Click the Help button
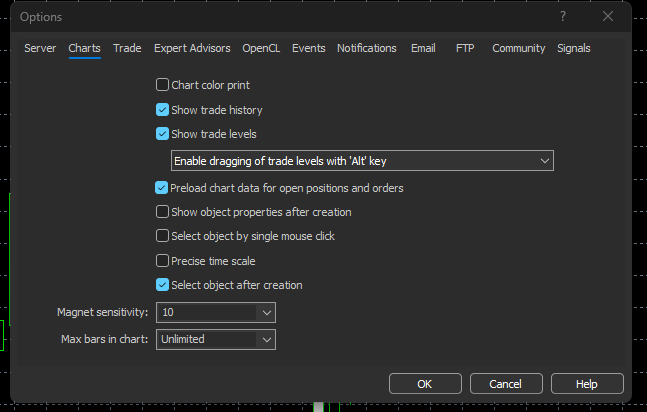 click(x=587, y=384)
